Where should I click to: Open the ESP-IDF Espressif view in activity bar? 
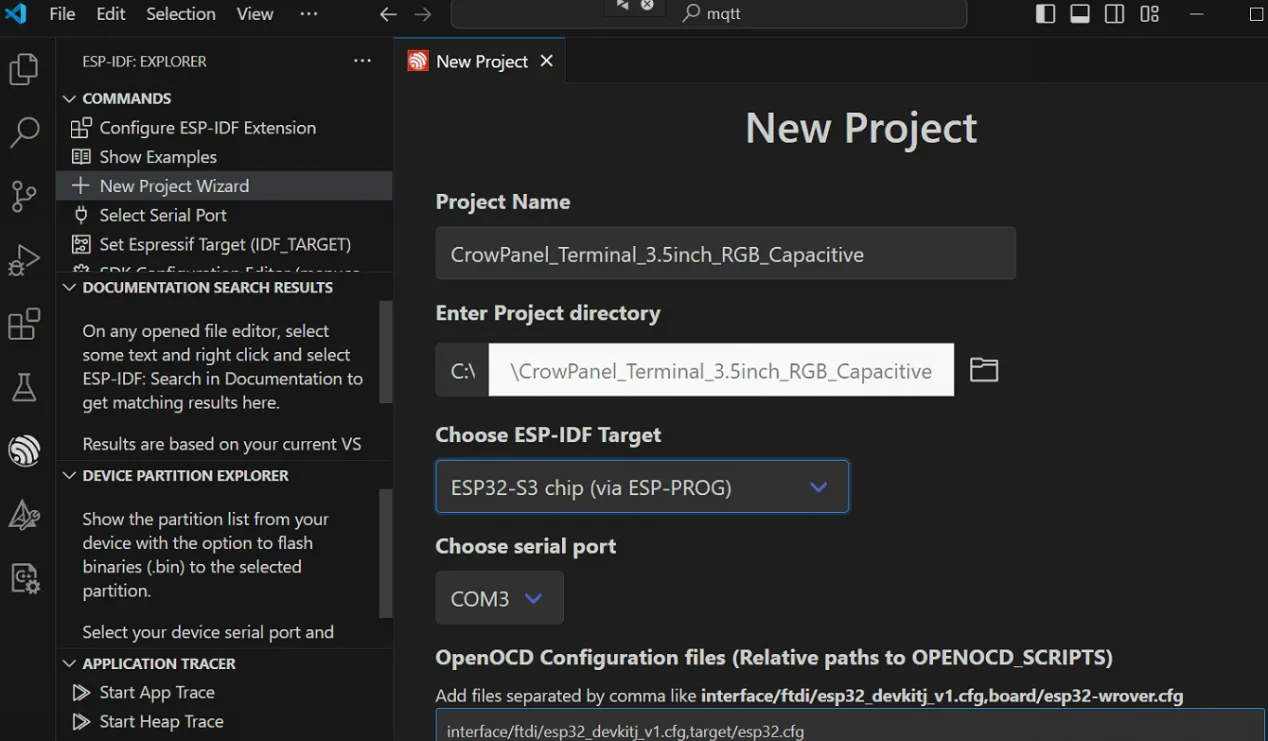click(24, 451)
